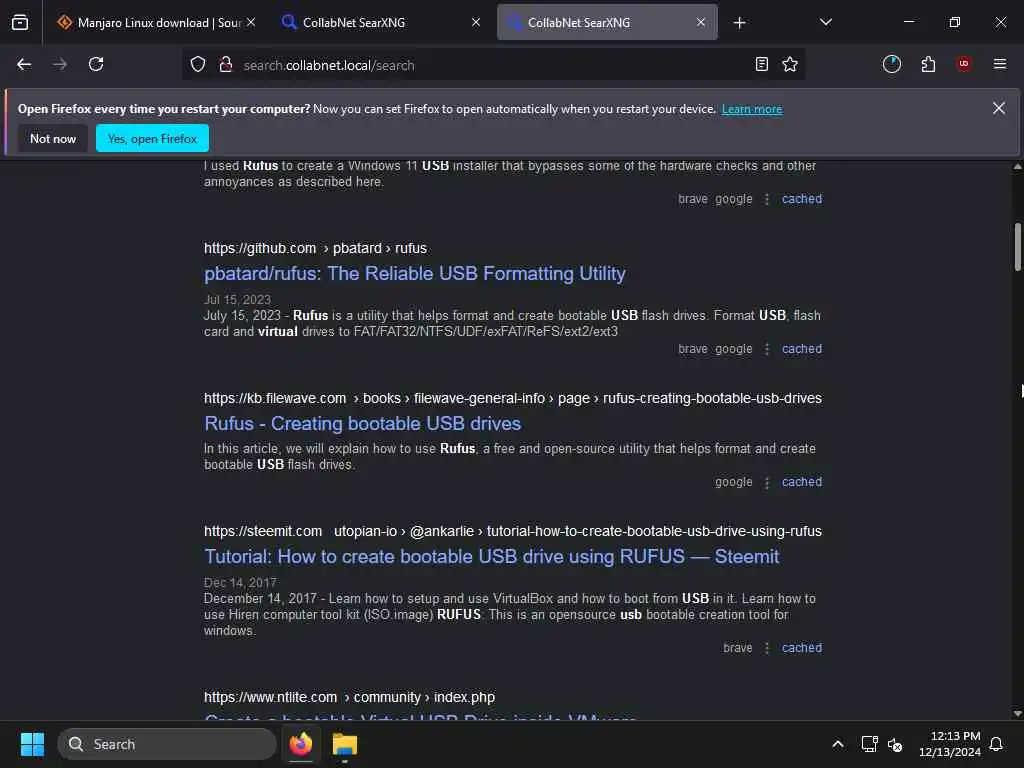Open notifications bell icon
1024x768 pixels.
click(x=996, y=744)
